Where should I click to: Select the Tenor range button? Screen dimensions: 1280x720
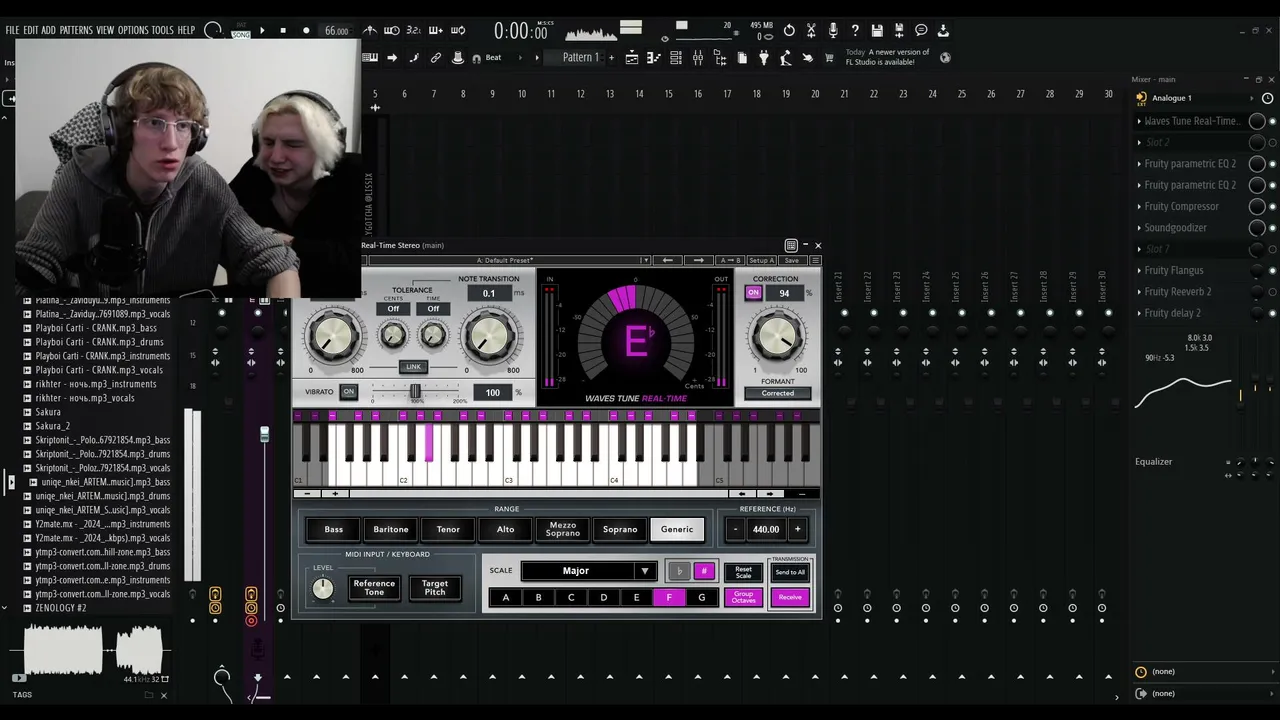coord(448,529)
